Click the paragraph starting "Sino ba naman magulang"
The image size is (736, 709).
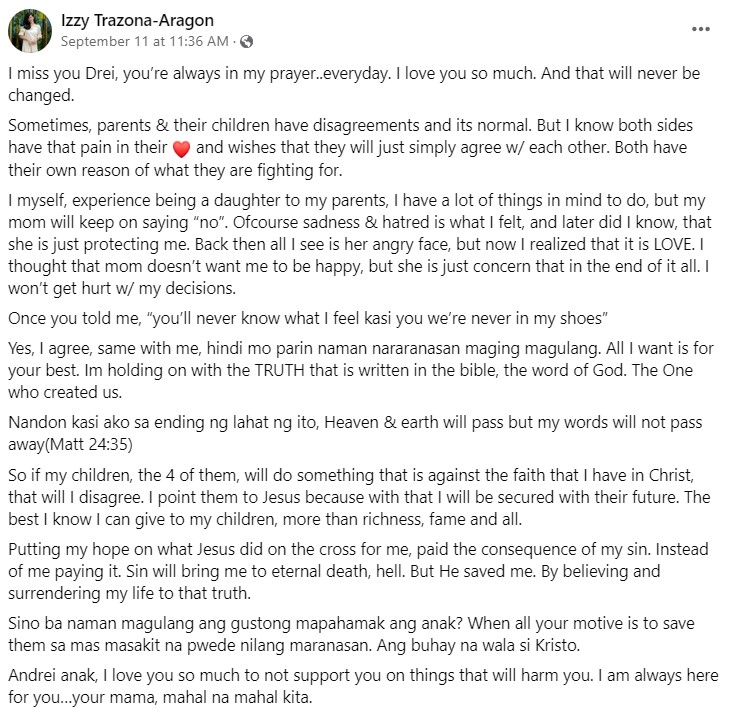(351, 634)
